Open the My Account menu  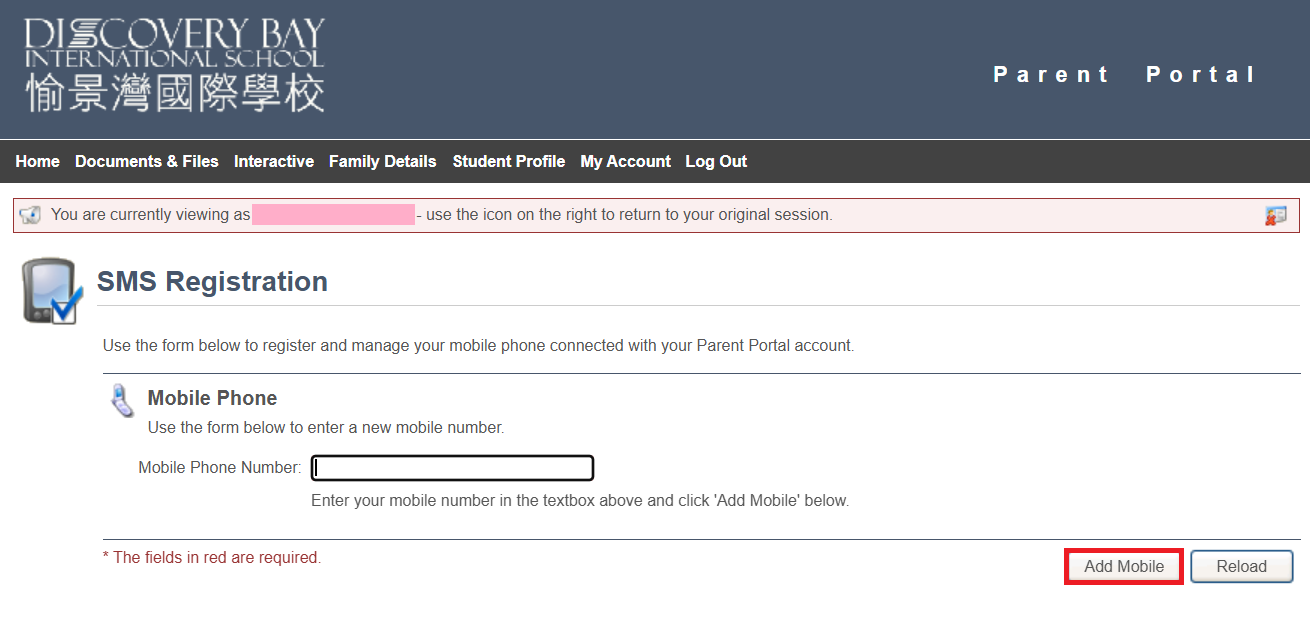(x=625, y=161)
